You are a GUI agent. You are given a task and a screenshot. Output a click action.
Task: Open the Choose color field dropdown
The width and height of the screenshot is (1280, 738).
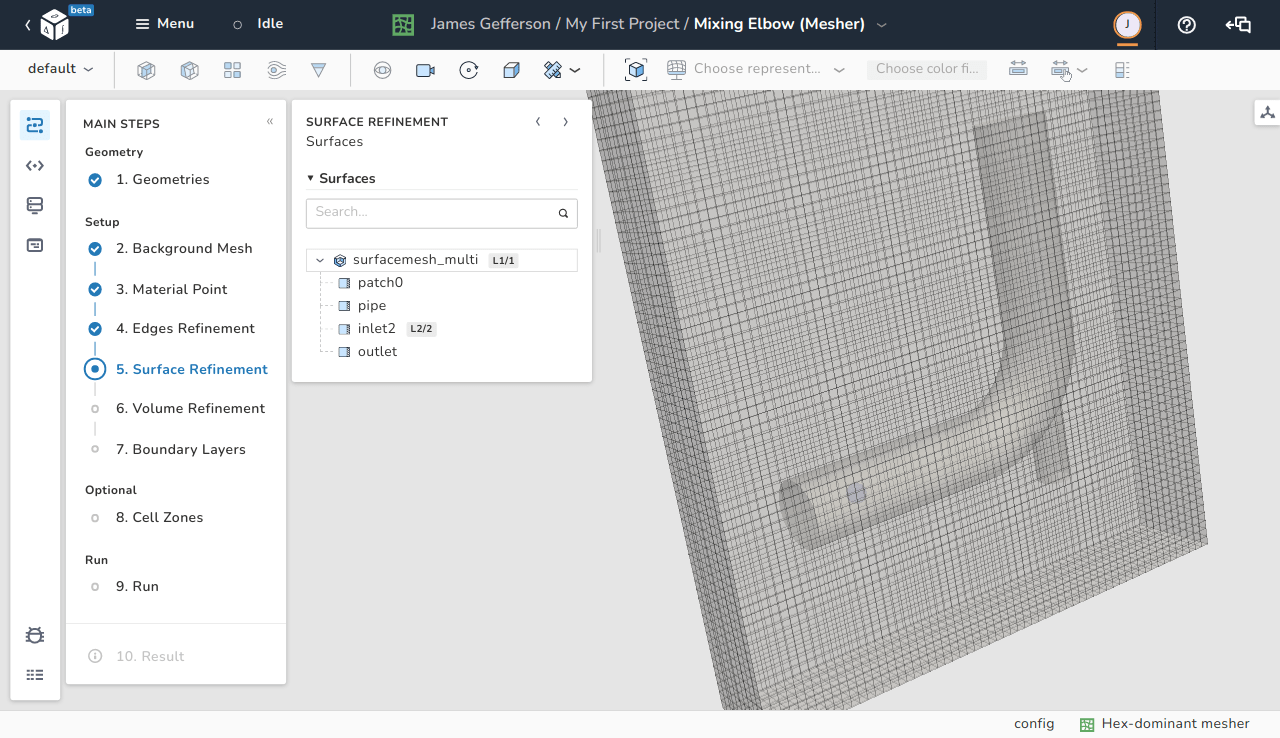click(927, 69)
